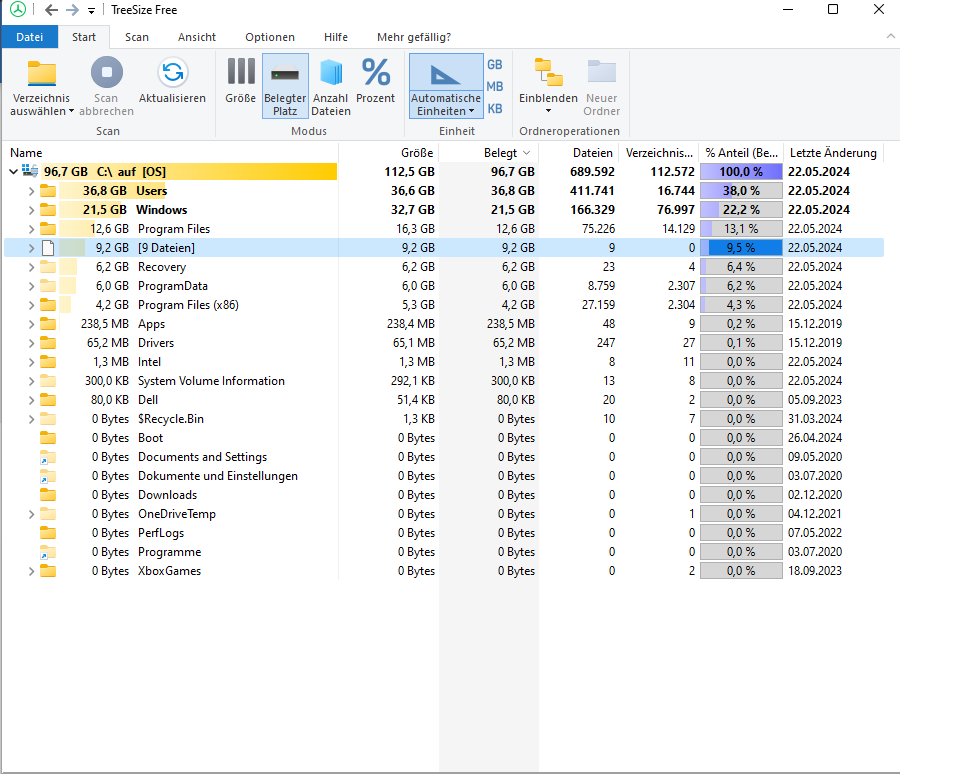Click the Boot folder icon
This screenshot has width=960, height=774.
click(x=48, y=437)
